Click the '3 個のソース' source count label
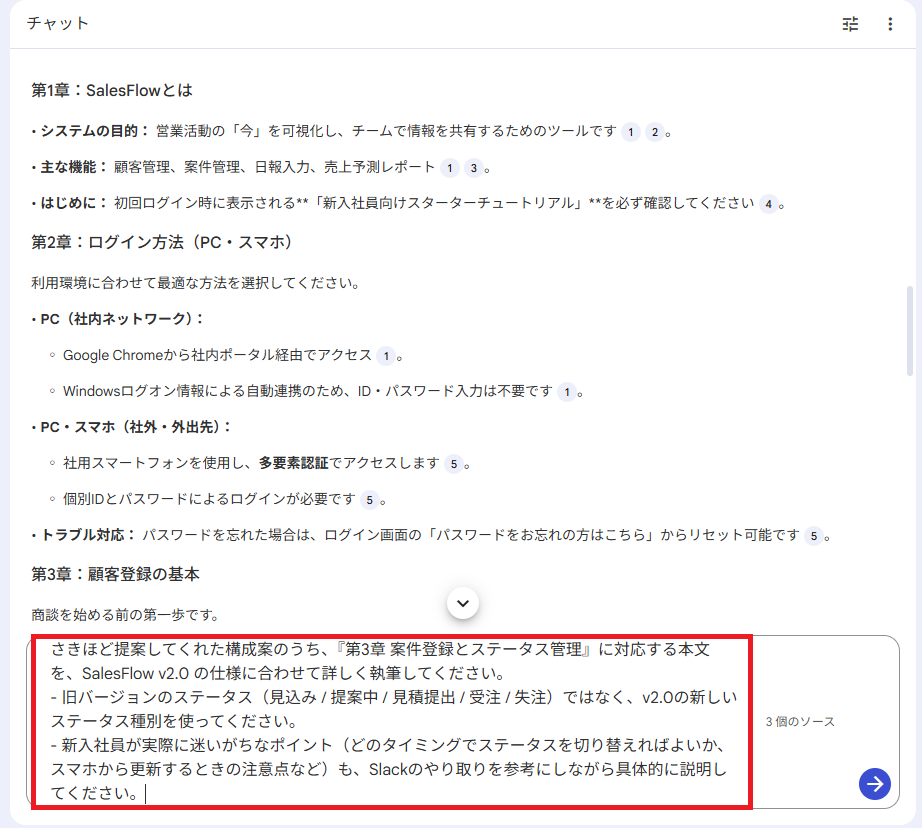Image resolution: width=922 pixels, height=828 pixels. (x=800, y=722)
